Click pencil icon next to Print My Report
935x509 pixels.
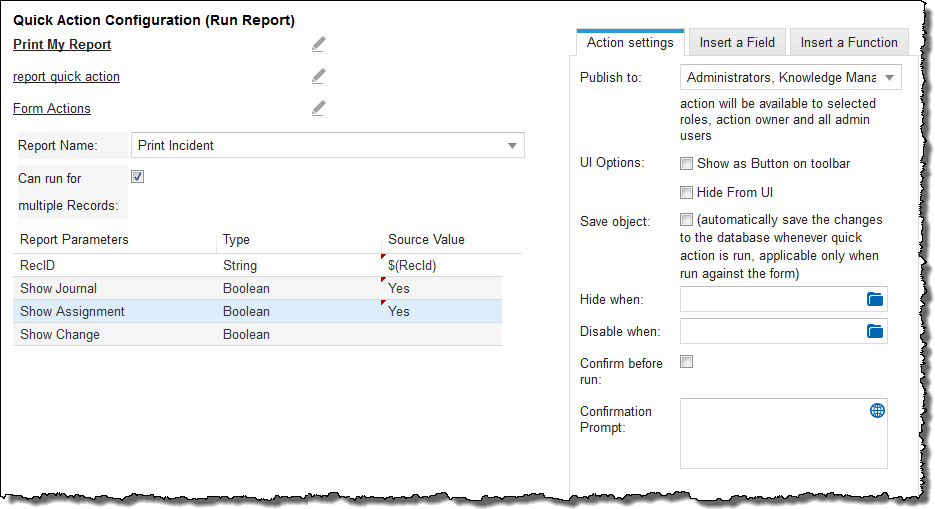pyautogui.click(x=318, y=44)
